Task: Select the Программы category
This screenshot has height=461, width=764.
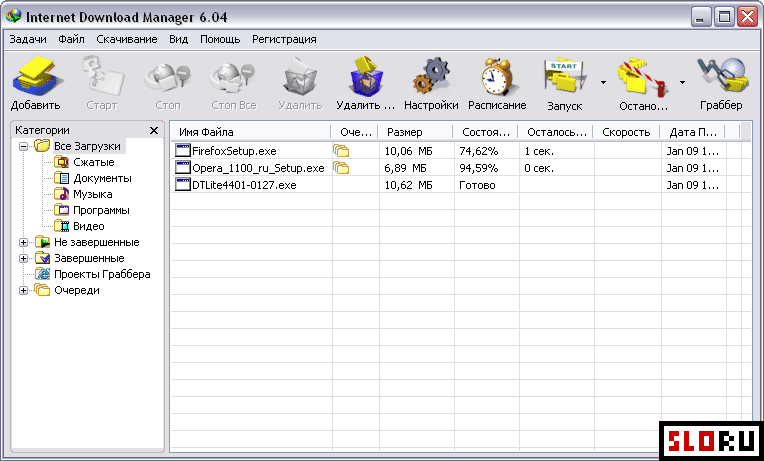Action: 101,211
